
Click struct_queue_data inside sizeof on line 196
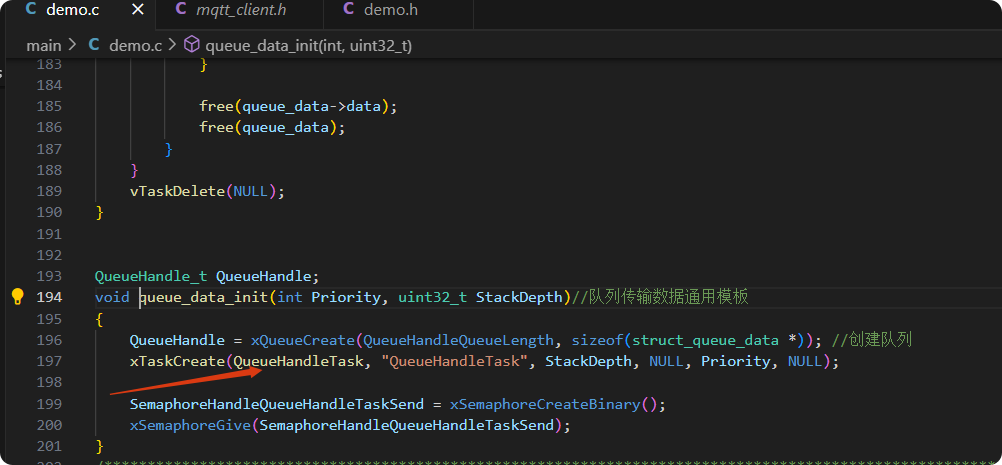pos(705,340)
